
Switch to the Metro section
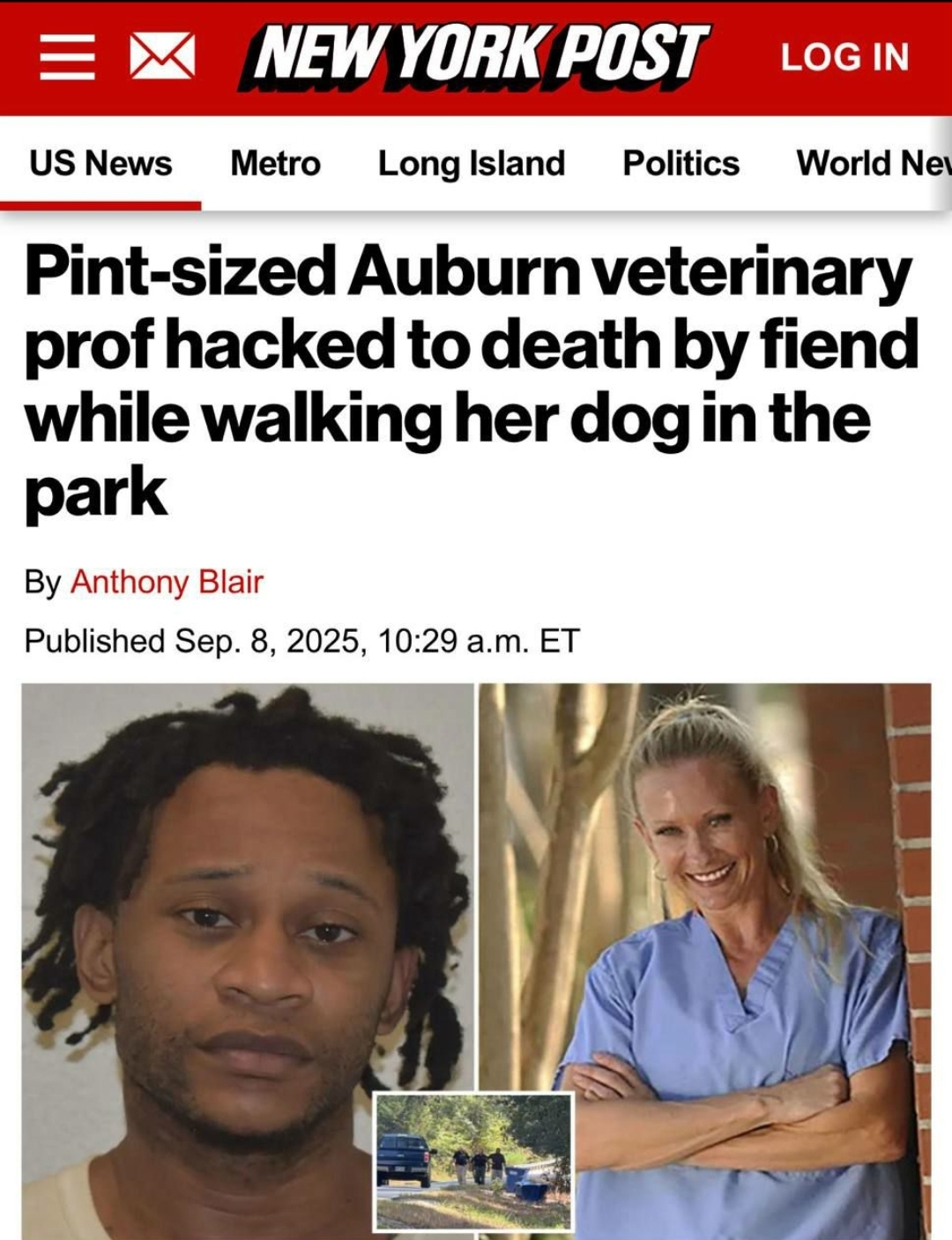pos(275,163)
